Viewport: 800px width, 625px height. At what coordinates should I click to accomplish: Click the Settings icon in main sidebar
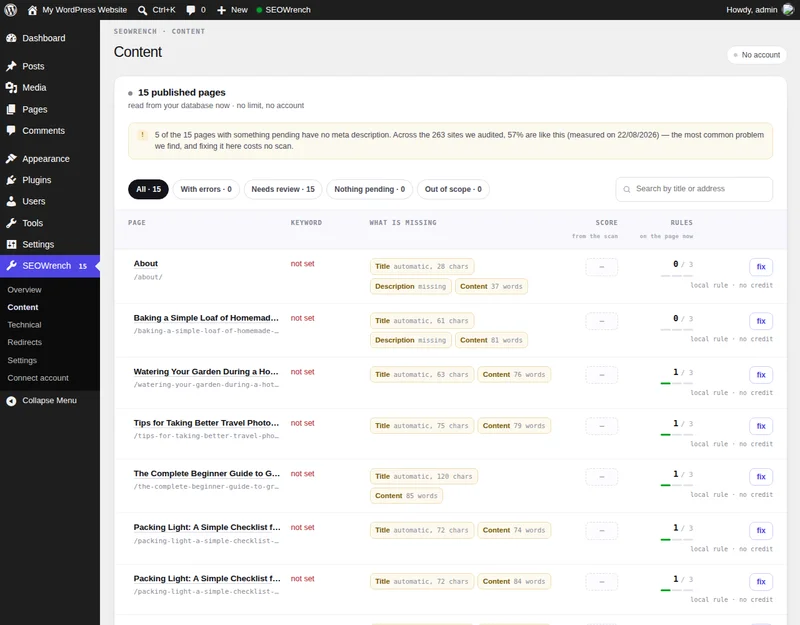(x=11, y=244)
